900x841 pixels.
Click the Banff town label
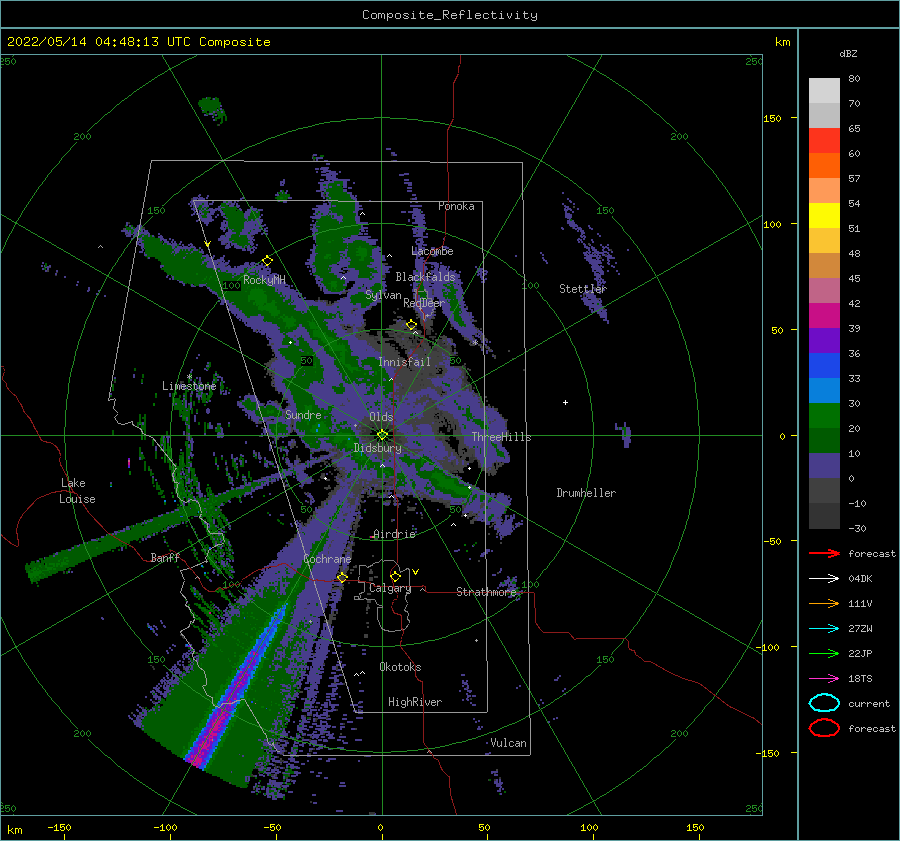pyautogui.click(x=165, y=557)
